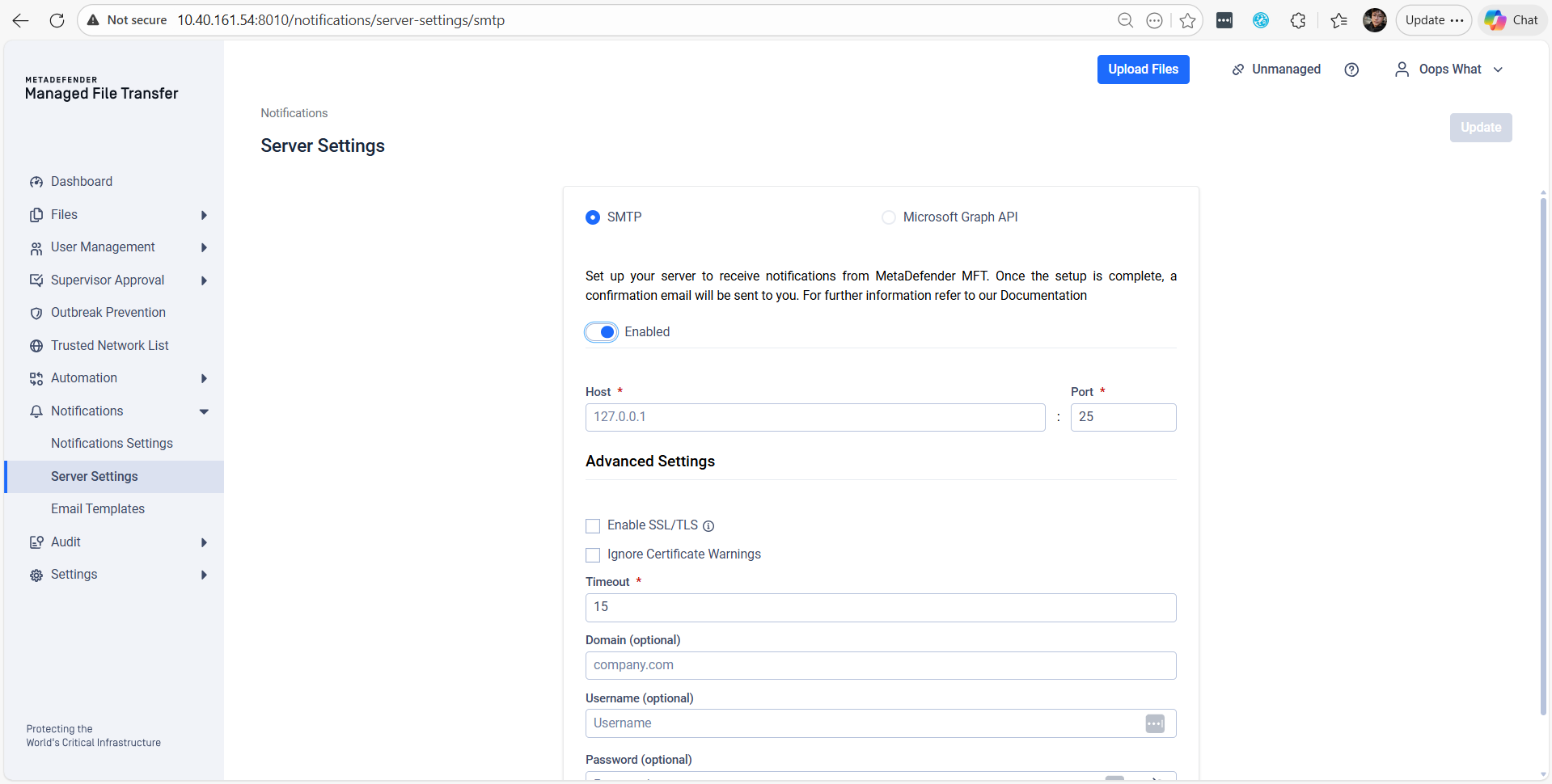Open the Oops What user dropdown

click(1449, 70)
